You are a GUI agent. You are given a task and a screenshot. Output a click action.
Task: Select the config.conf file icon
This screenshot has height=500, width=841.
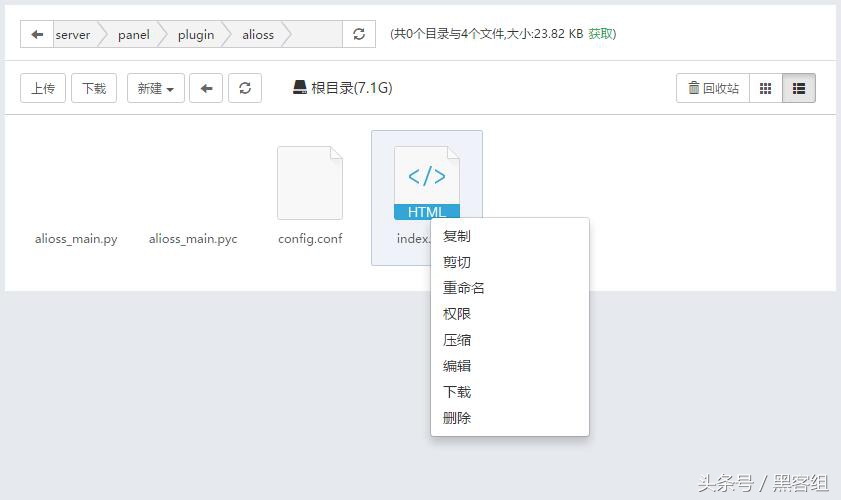pos(310,183)
